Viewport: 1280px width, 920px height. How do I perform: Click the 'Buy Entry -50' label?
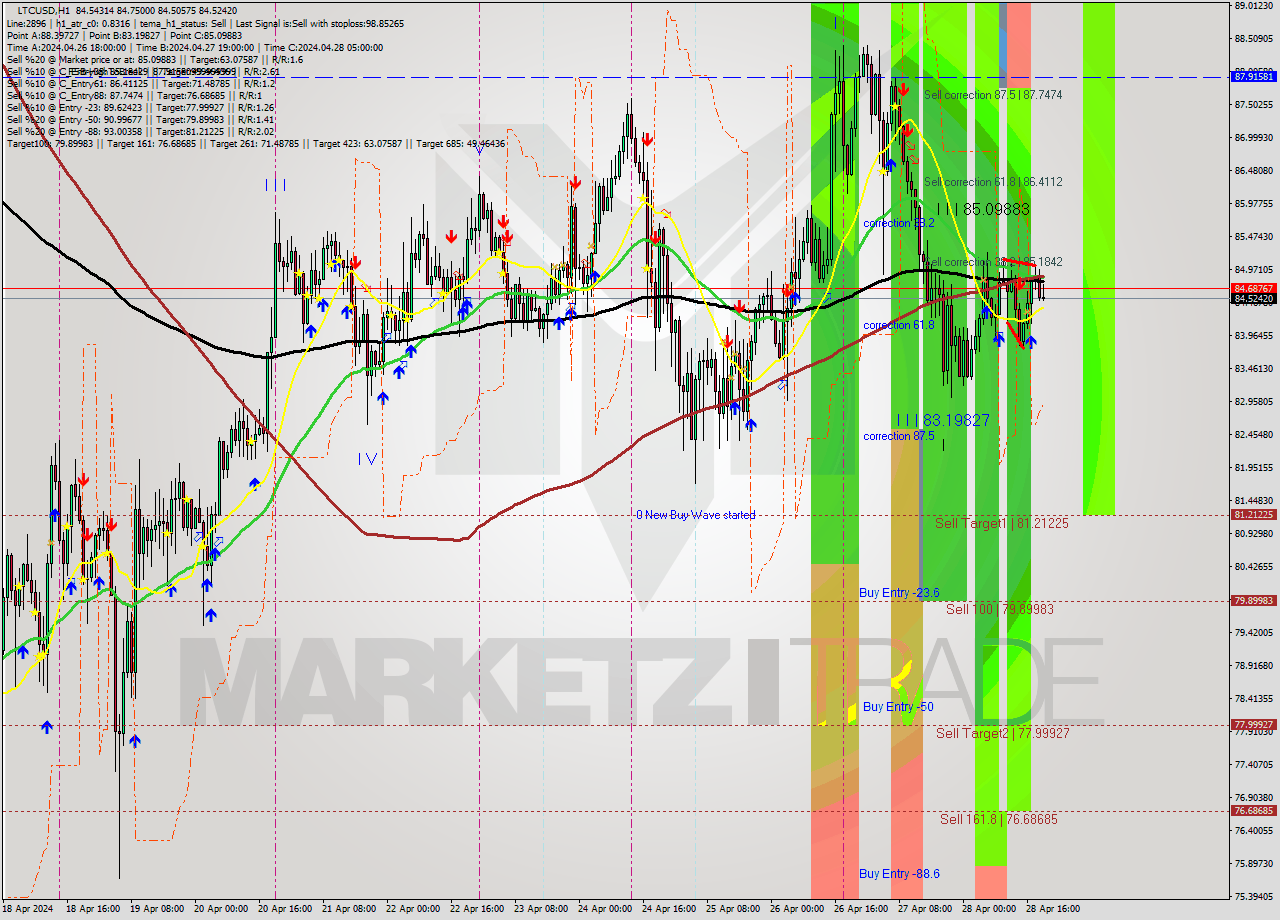(898, 707)
